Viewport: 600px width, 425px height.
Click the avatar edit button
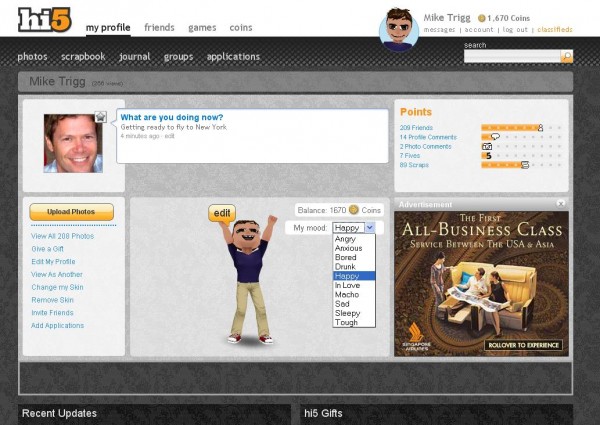222,212
